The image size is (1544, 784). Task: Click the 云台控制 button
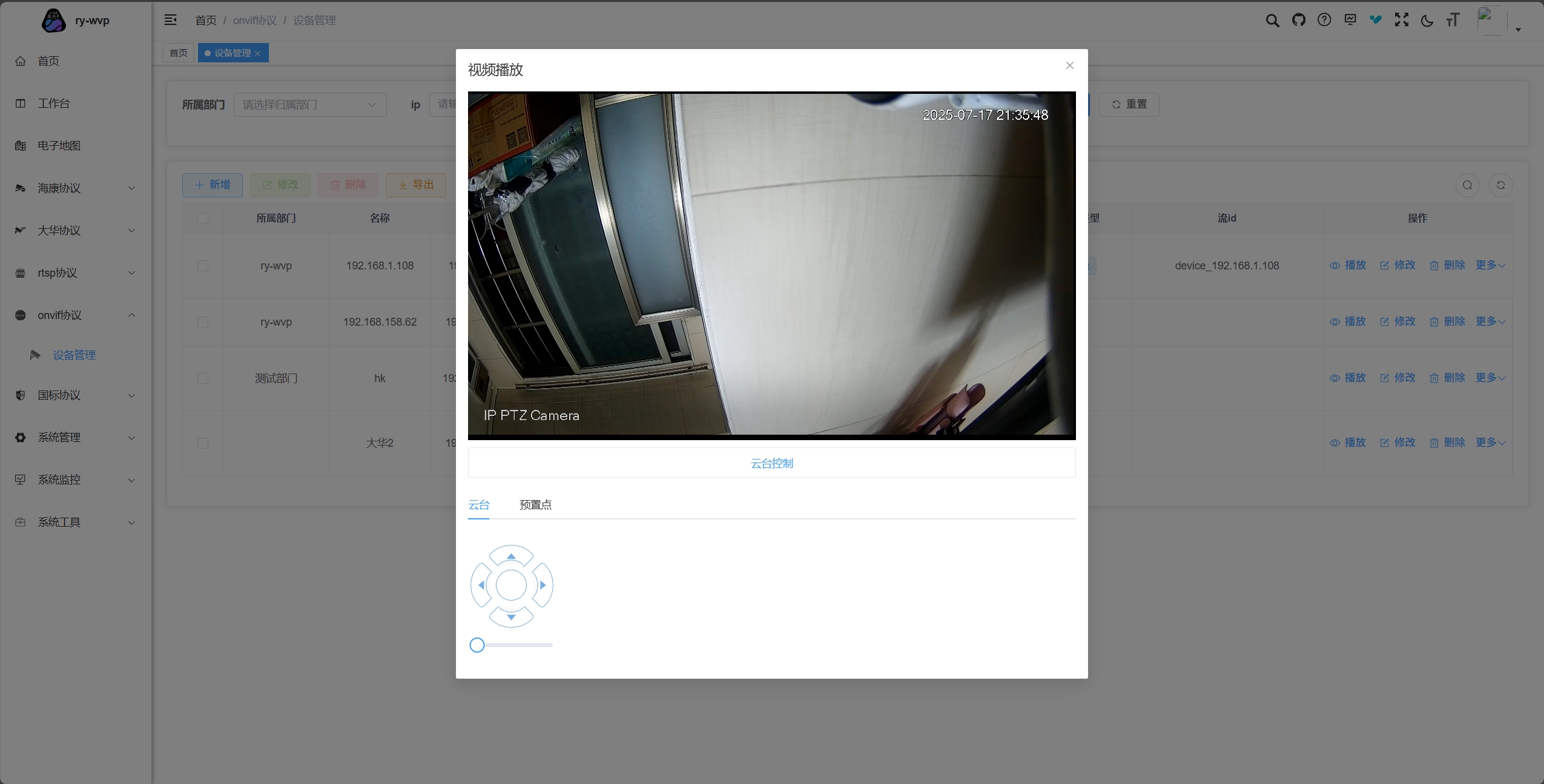[771, 463]
